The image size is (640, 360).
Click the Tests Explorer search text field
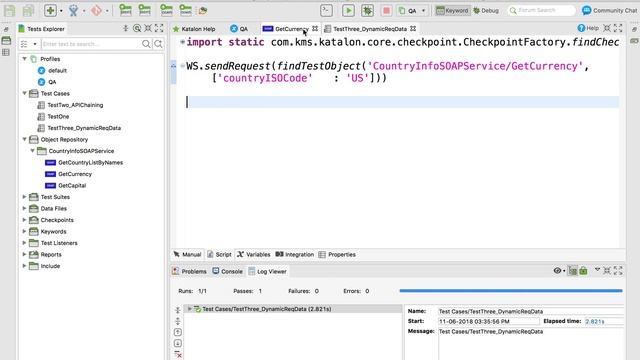pyautogui.click(x=91, y=44)
